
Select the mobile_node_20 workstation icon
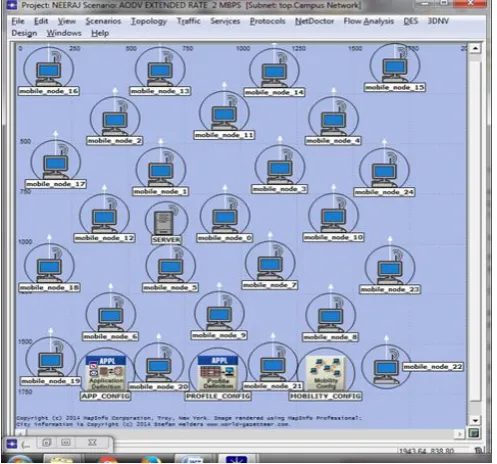[158, 369]
